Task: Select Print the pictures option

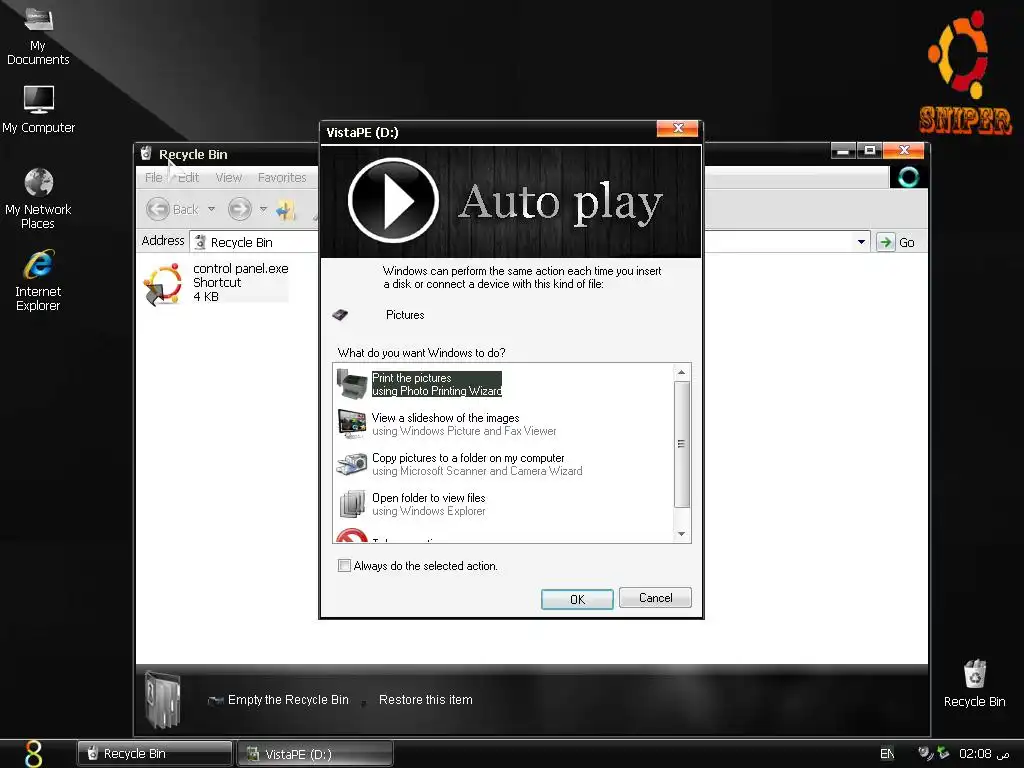Action: (x=436, y=384)
